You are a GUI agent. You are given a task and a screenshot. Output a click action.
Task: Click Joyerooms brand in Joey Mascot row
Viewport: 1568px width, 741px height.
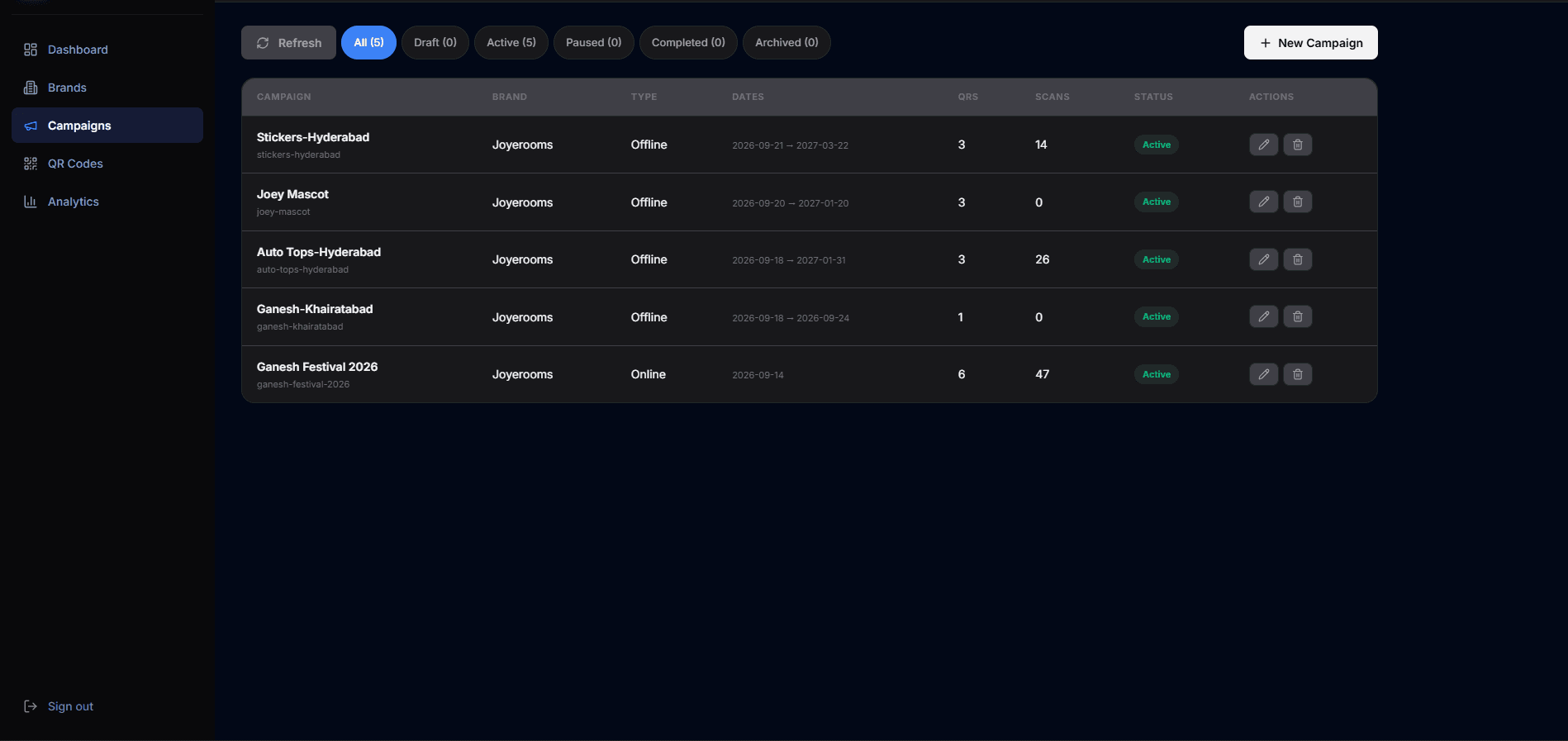pyautogui.click(x=523, y=202)
